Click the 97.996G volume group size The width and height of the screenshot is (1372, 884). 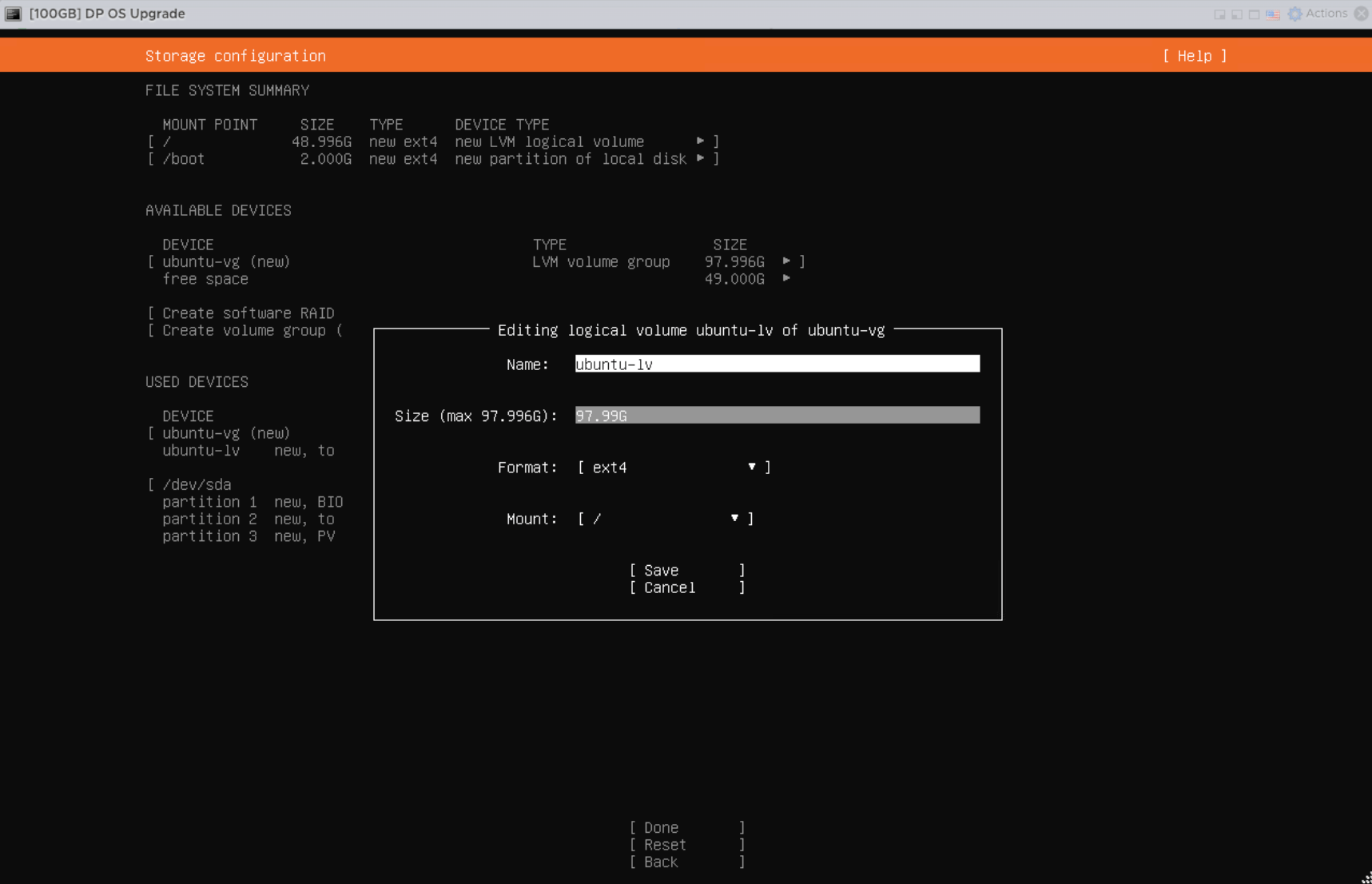point(734,261)
